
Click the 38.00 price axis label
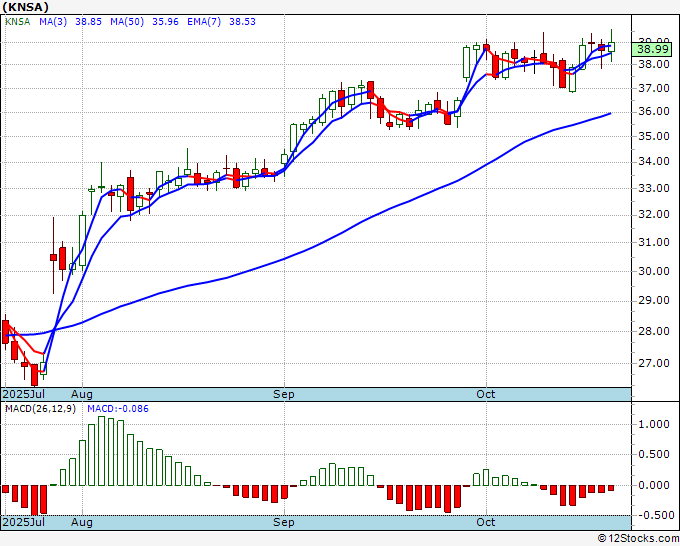[654, 64]
